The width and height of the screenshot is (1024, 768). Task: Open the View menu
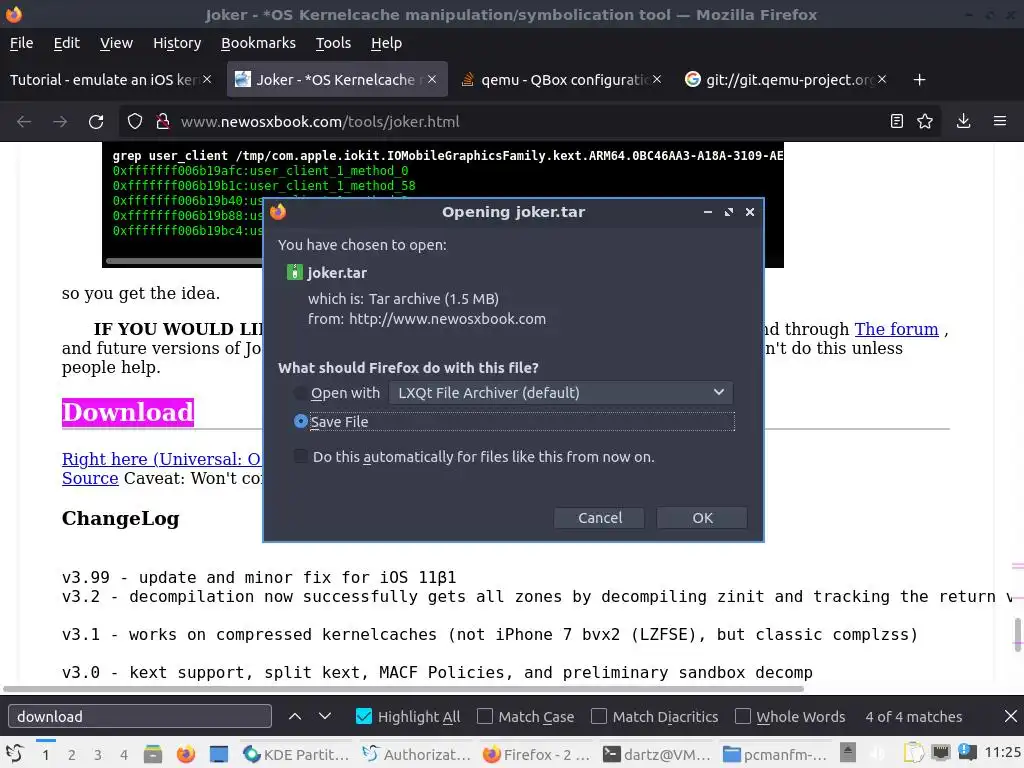tap(116, 43)
